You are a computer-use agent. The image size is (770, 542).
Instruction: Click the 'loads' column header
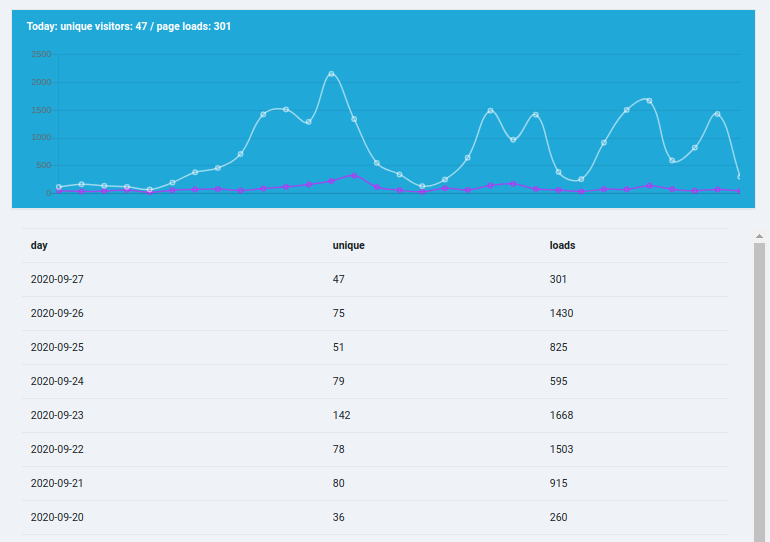point(562,245)
